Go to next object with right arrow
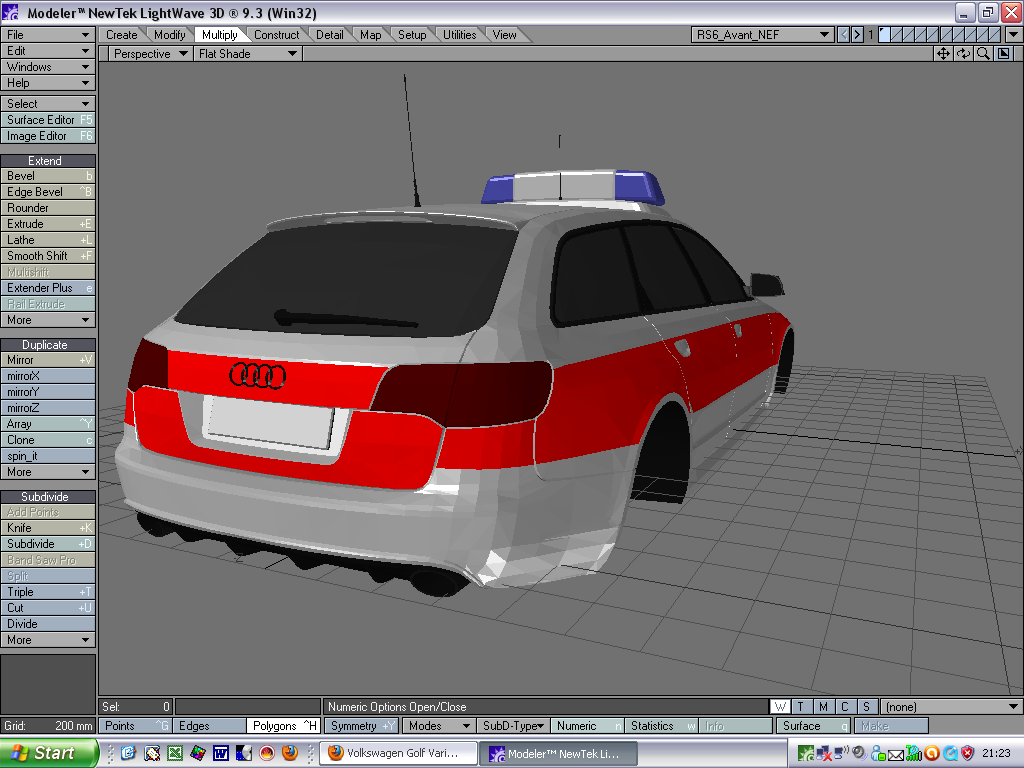Viewport: 1024px width, 768px height. click(857, 35)
